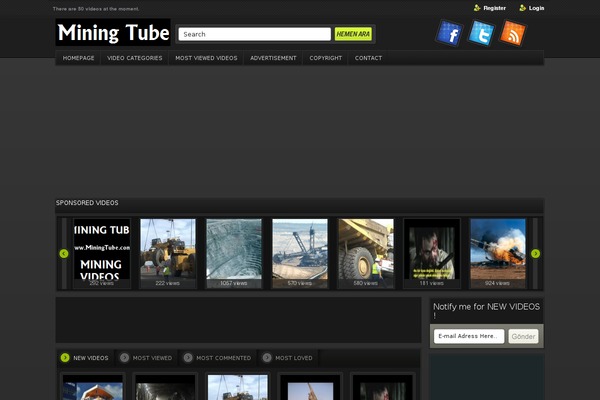
Task: Open the sponsored video with 1057 views
Action: 234,253
